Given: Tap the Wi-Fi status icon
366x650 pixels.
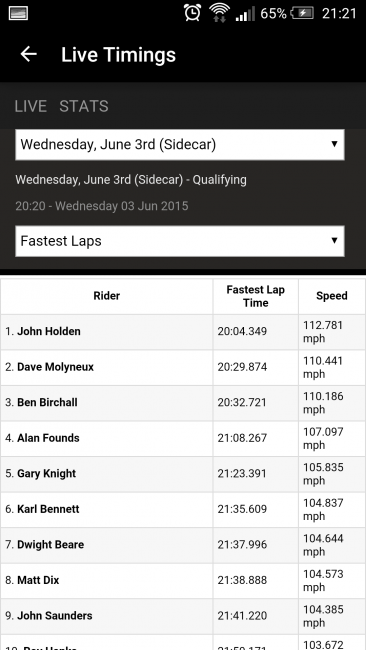Looking at the screenshot, I should pyautogui.click(x=219, y=12).
